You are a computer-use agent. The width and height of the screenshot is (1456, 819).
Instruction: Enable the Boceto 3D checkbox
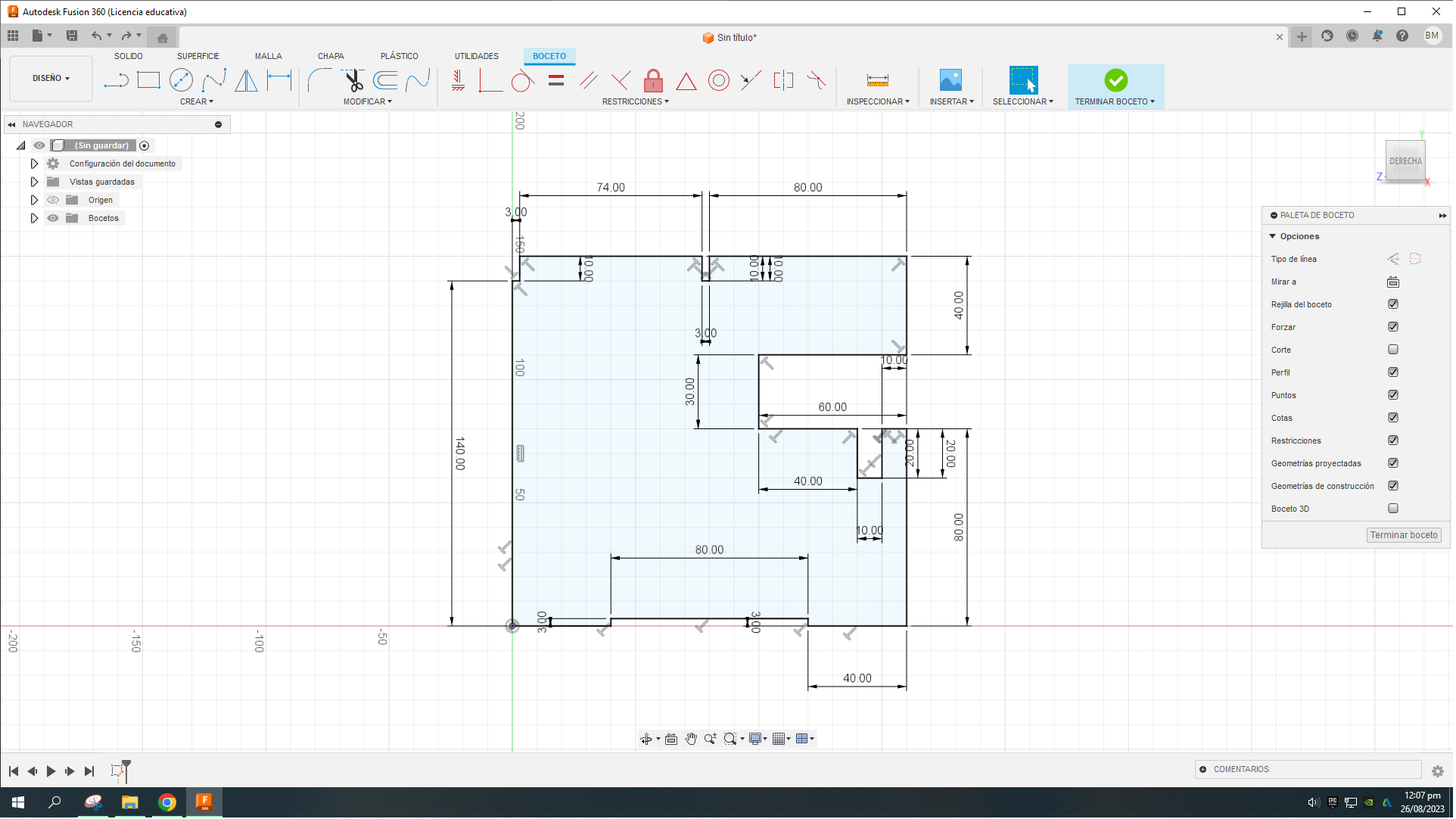coord(1394,509)
